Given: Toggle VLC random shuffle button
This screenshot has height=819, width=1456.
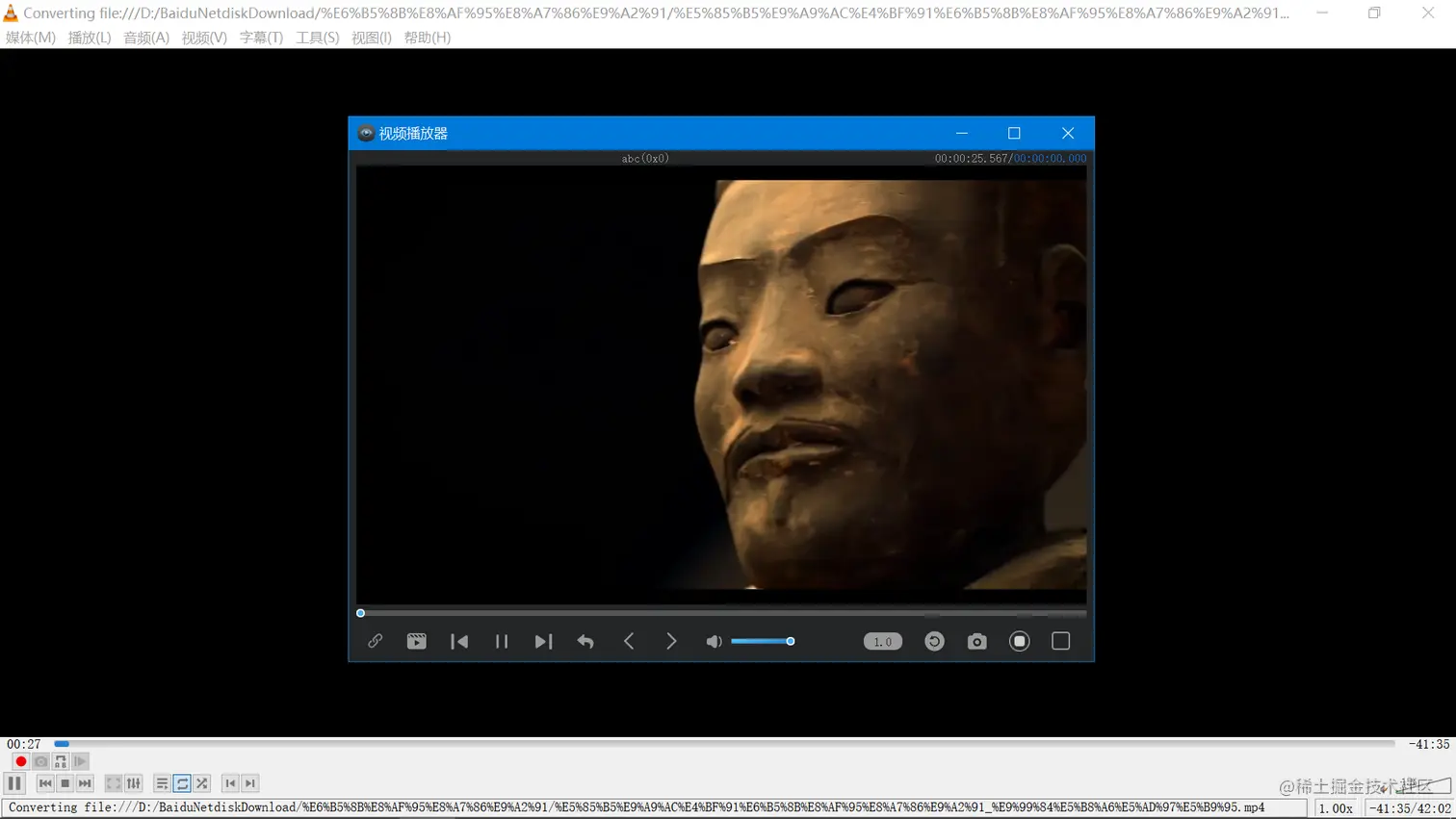Looking at the screenshot, I should point(202,783).
